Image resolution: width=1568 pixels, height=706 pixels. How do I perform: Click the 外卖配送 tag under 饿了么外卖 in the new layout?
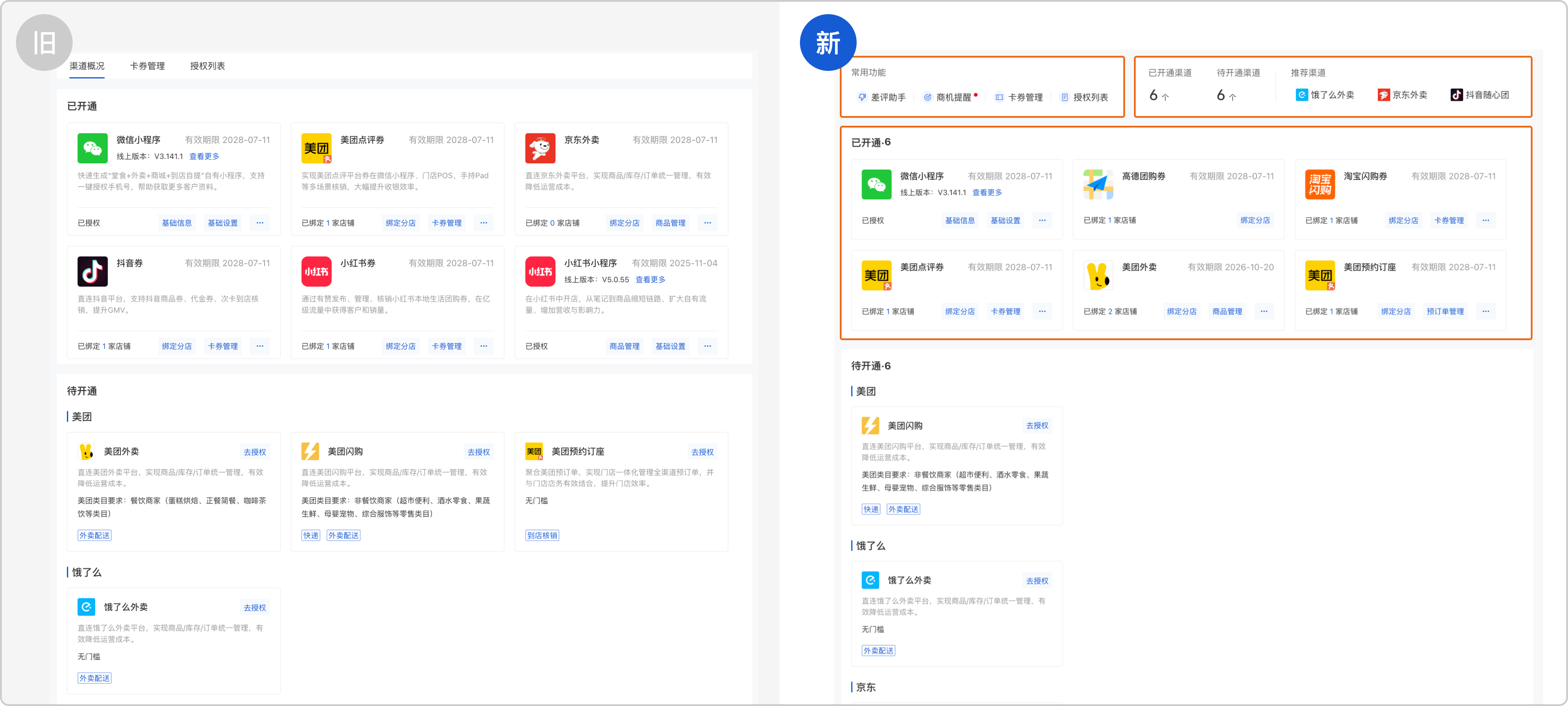(x=878, y=651)
